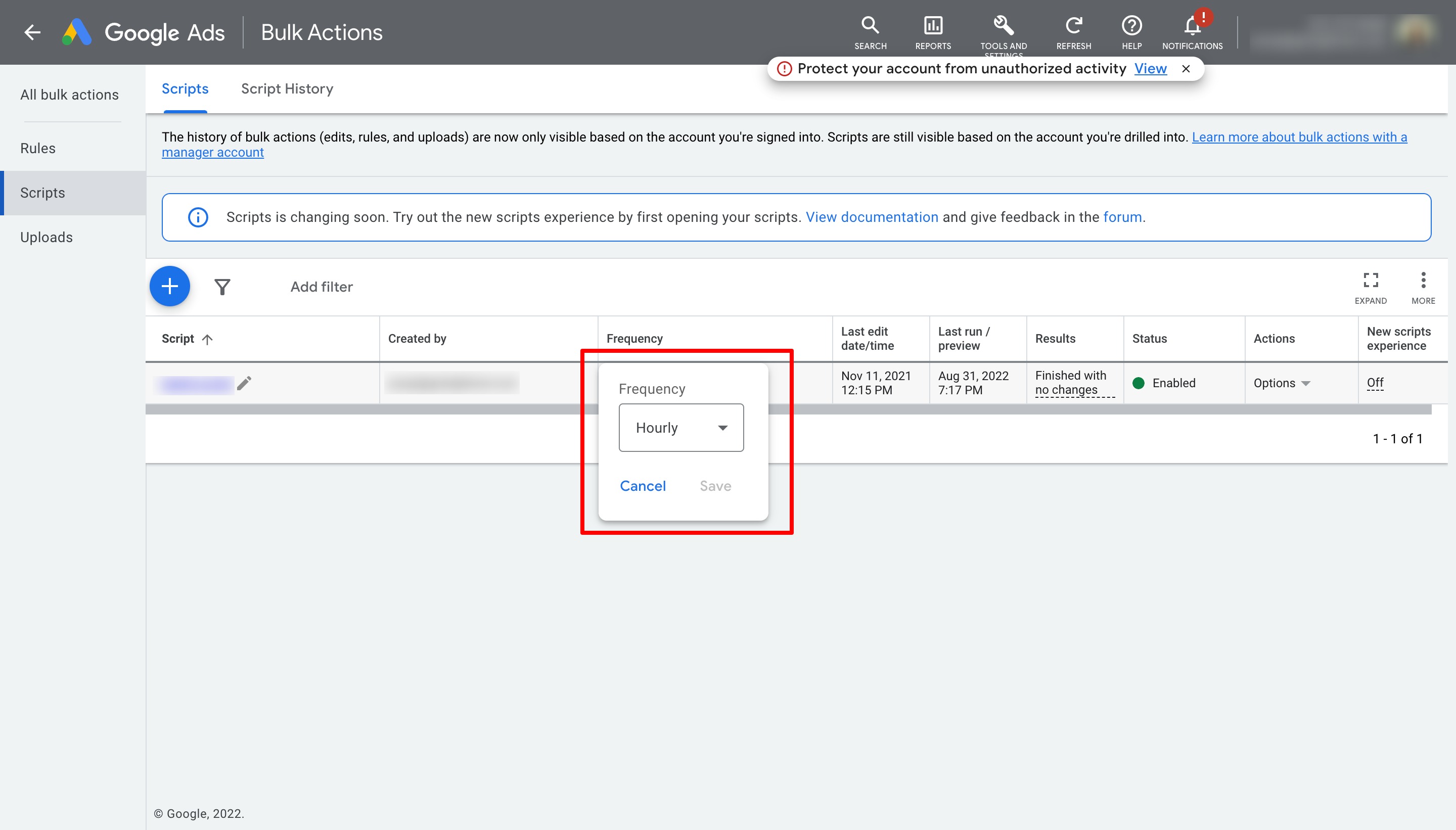Screen dimensions: 1456x830
Task: Click the back arrow in header
Action: (32, 32)
